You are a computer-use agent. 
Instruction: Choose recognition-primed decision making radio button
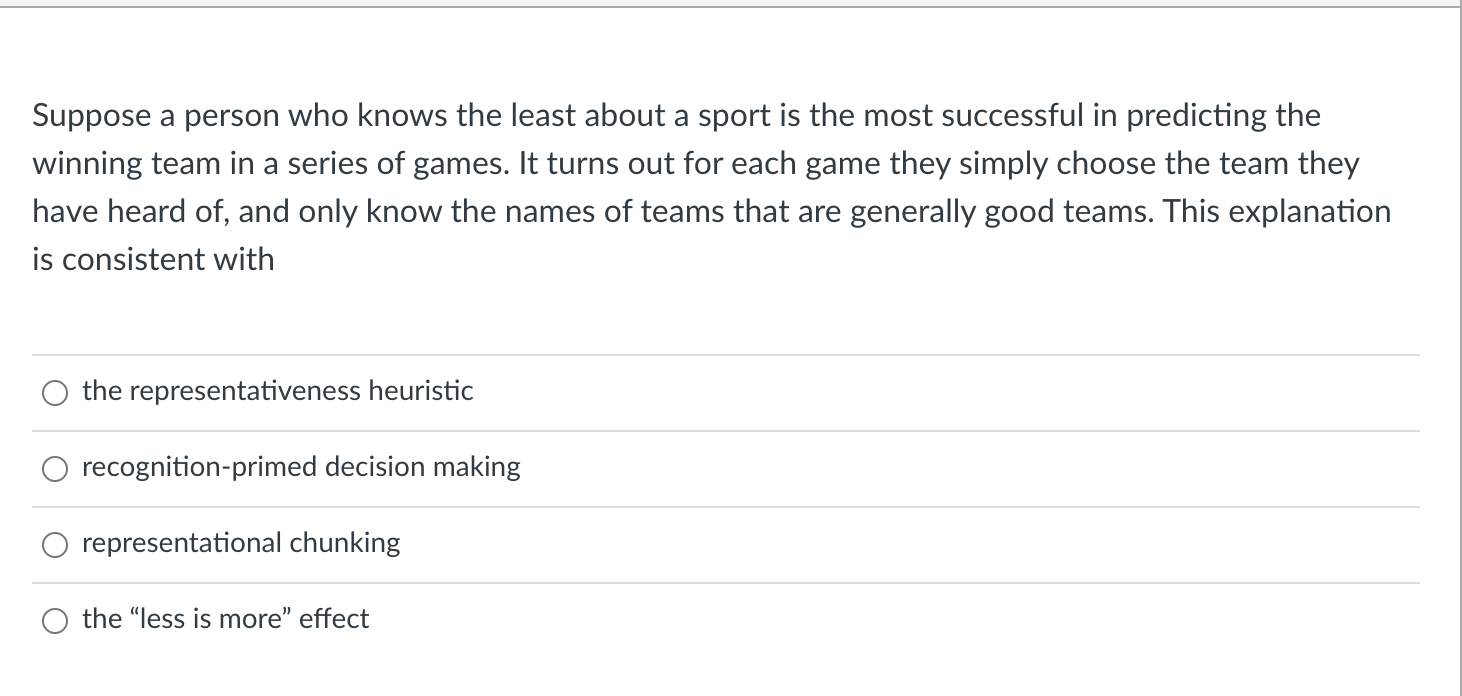pos(53,470)
